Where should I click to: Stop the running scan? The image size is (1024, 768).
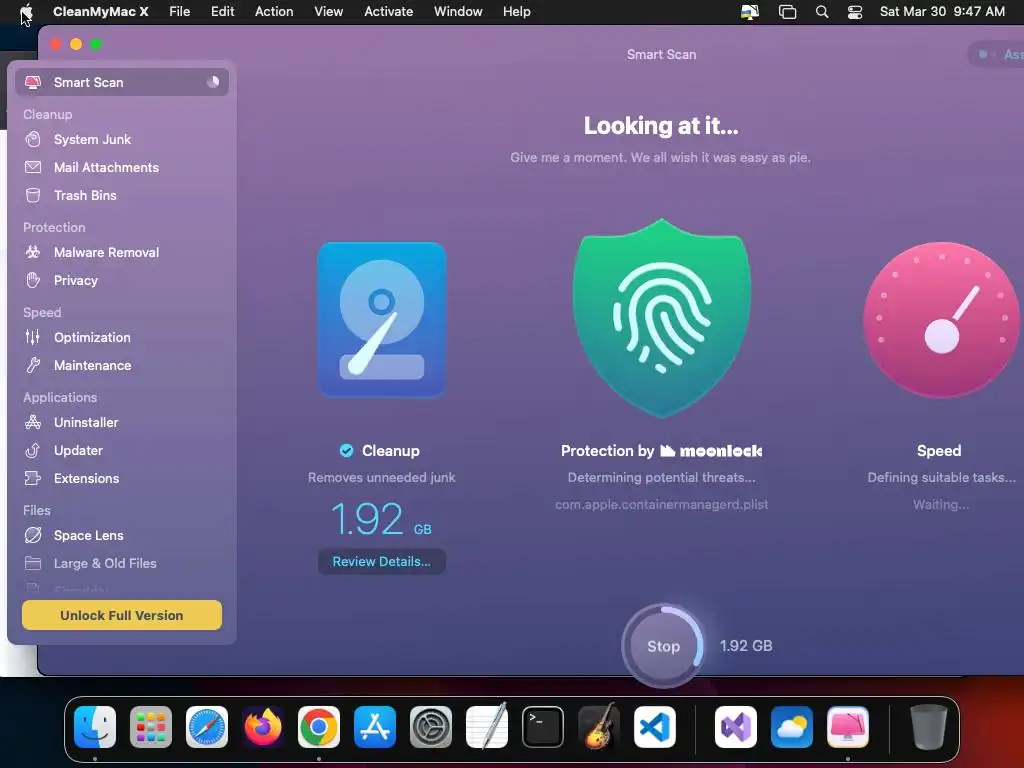click(663, 646)
